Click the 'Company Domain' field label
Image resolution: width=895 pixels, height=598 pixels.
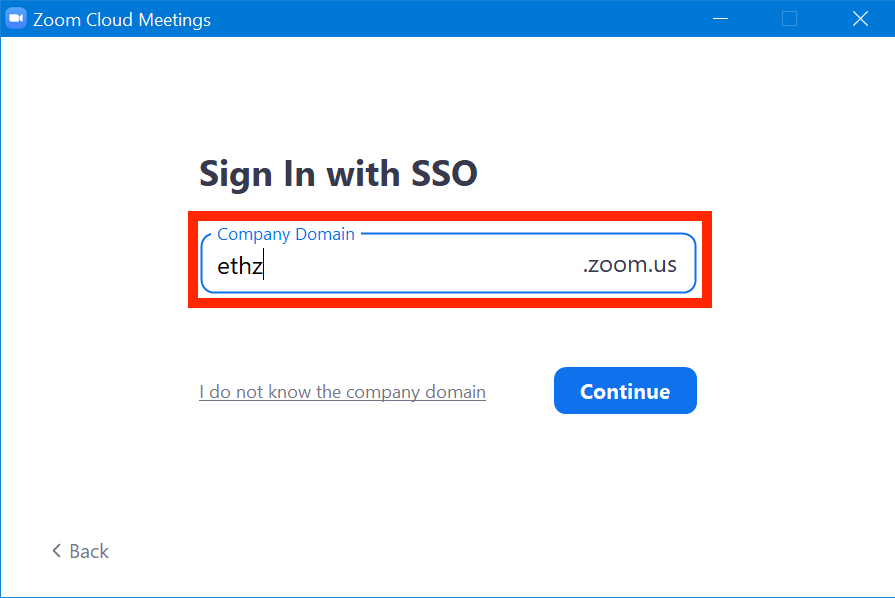286,235
